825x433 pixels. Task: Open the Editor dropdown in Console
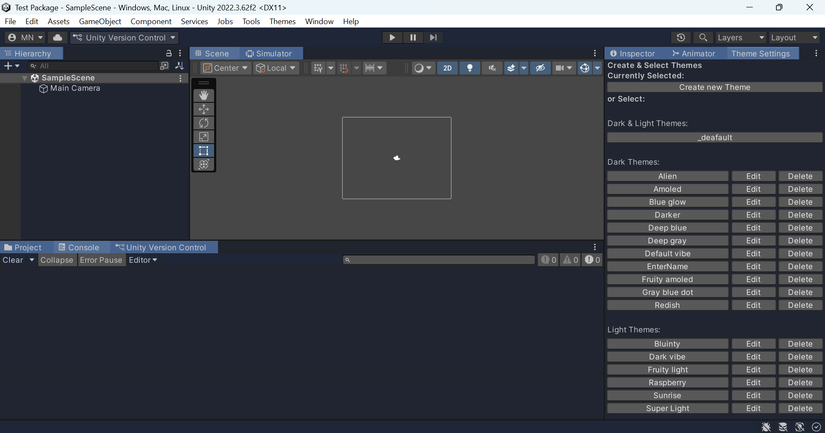143,260
